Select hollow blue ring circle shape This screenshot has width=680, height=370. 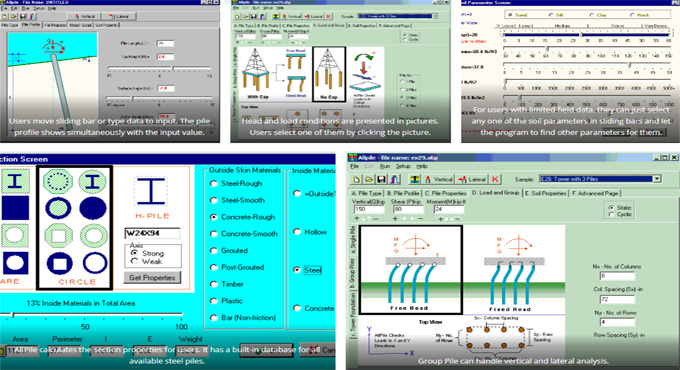pyautogui.click(x=95, y=263)
